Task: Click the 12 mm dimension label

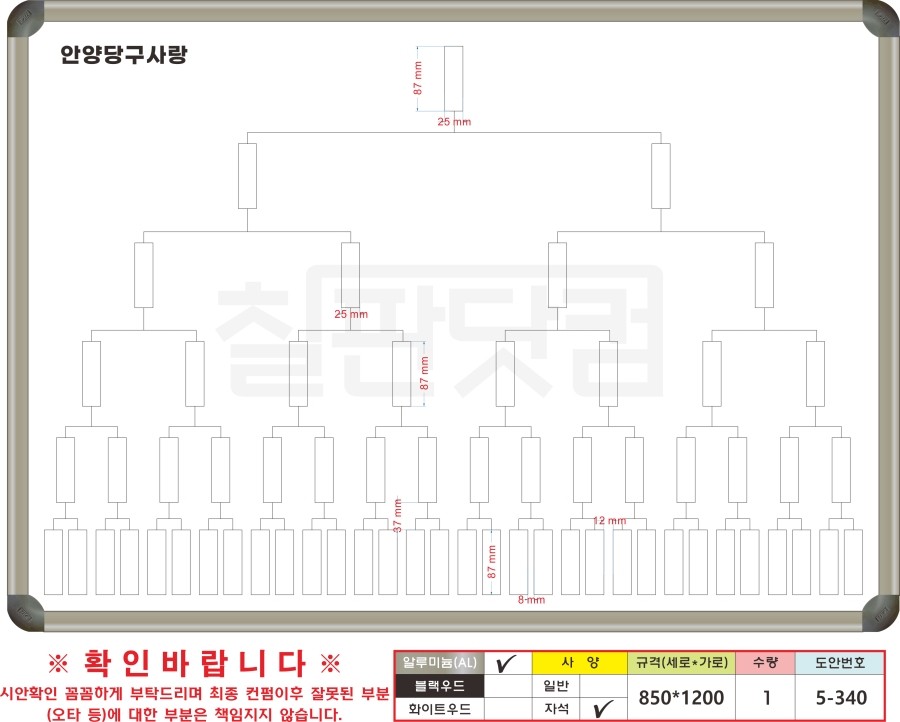Action: tap(609, 521)
